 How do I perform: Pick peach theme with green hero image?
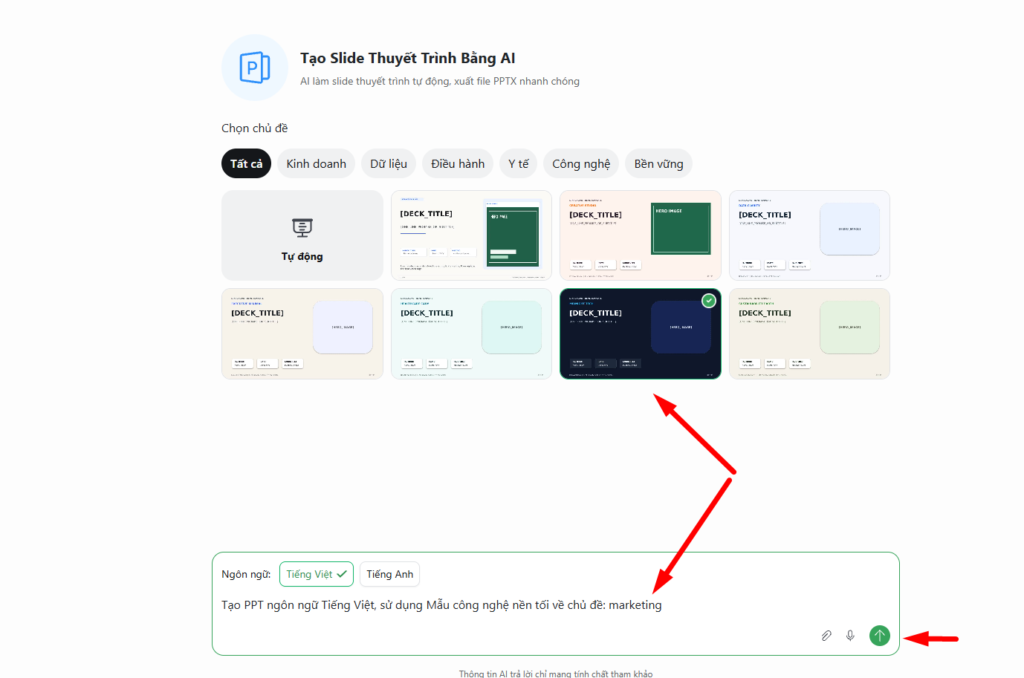click(641, 235)
